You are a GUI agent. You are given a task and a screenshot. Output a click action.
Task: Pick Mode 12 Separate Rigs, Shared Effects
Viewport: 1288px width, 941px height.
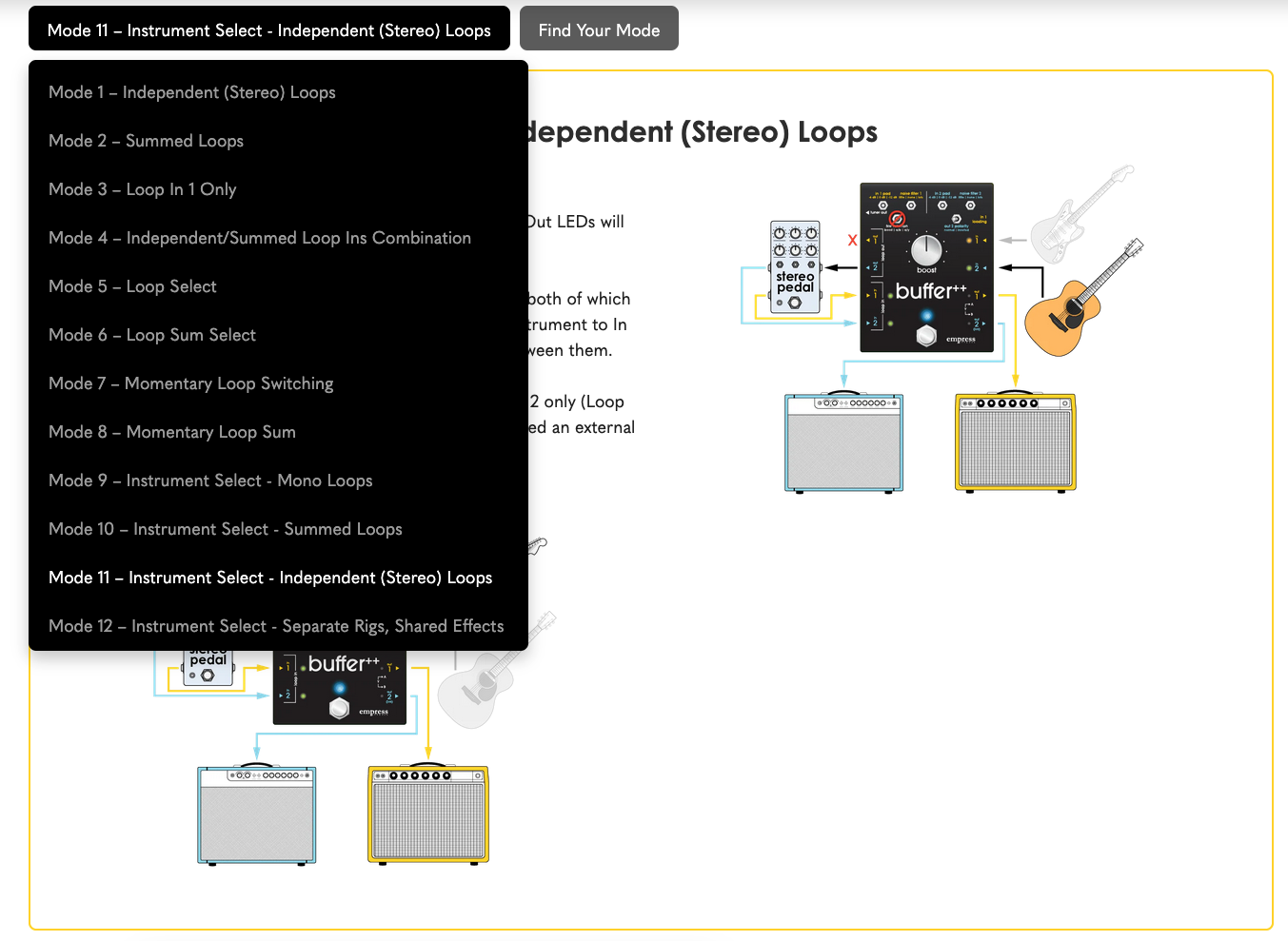pos(275,626)
